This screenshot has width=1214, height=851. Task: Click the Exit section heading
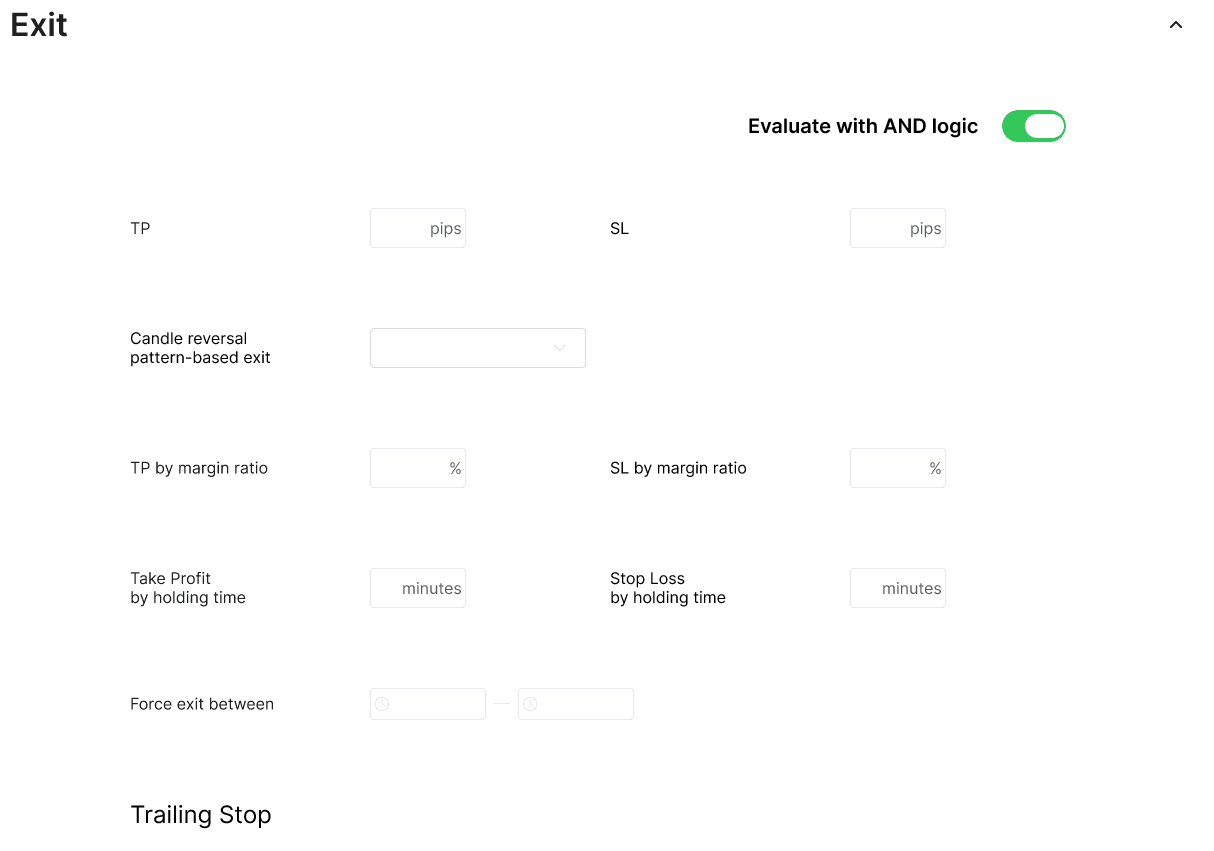pyautogui.click(x=39, y=25)
